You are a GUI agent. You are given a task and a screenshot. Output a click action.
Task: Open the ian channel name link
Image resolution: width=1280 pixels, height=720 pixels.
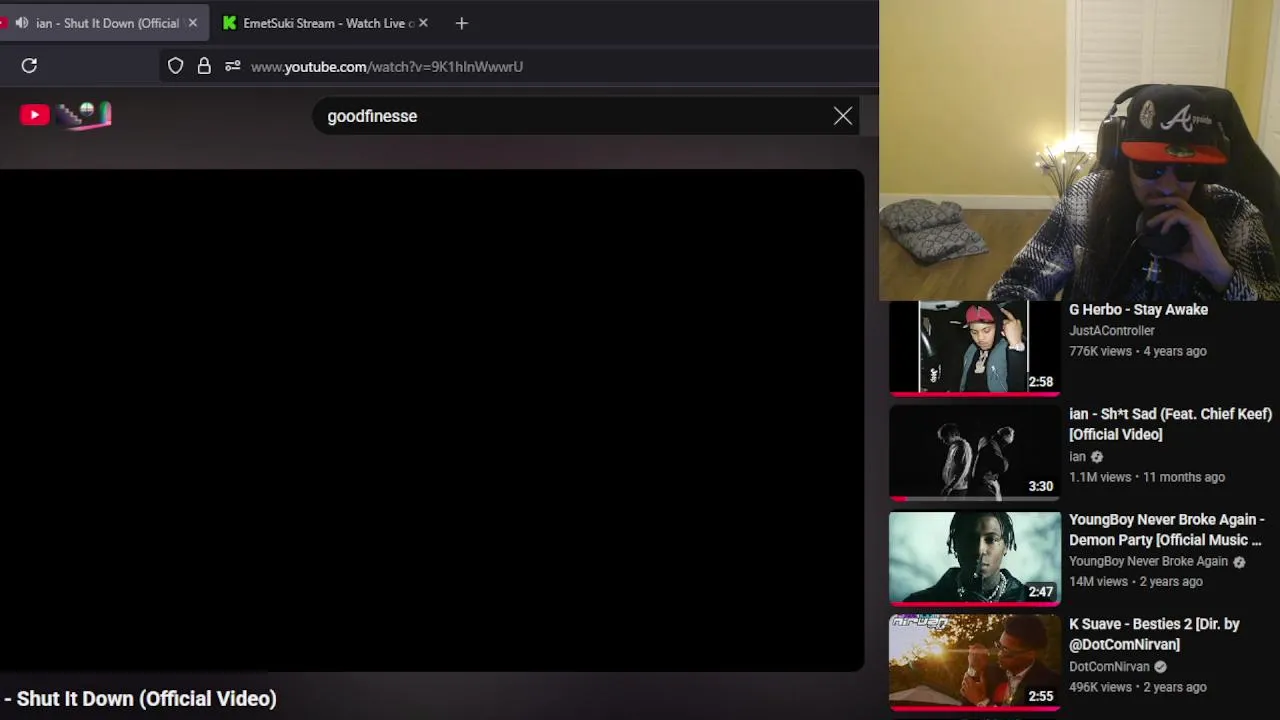pyautogui.click(x=1077, y=457)
